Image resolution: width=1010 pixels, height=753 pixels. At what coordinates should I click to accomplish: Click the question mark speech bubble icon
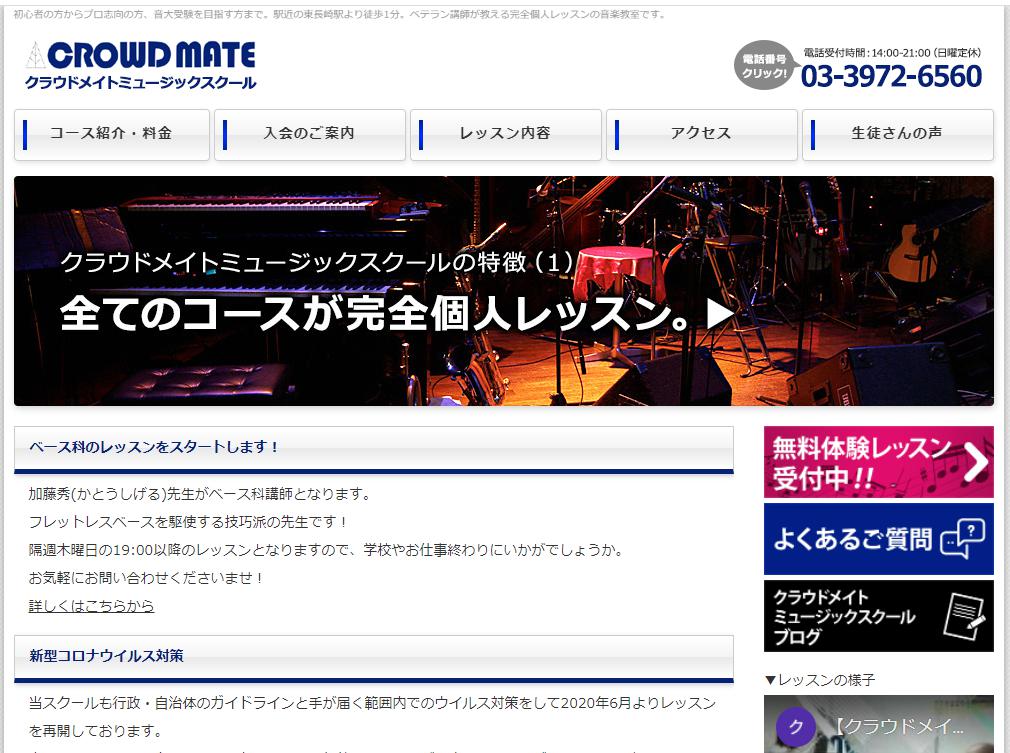(963, 539)
